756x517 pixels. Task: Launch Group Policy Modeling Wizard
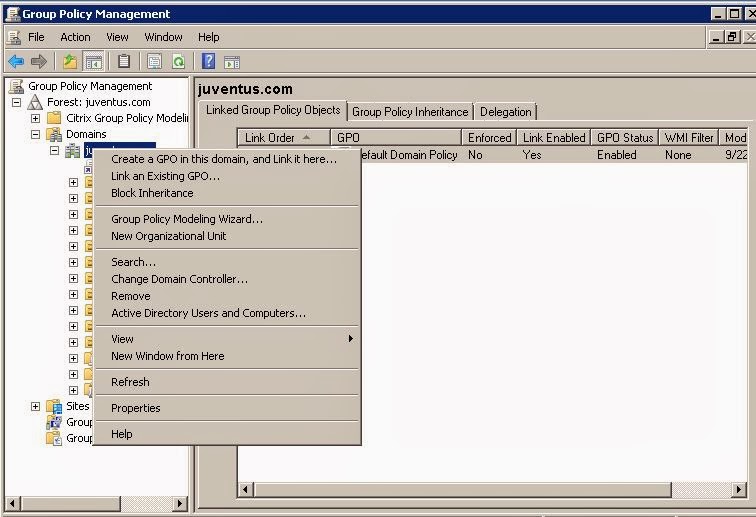pyautogui.click(x=227, y=219)
